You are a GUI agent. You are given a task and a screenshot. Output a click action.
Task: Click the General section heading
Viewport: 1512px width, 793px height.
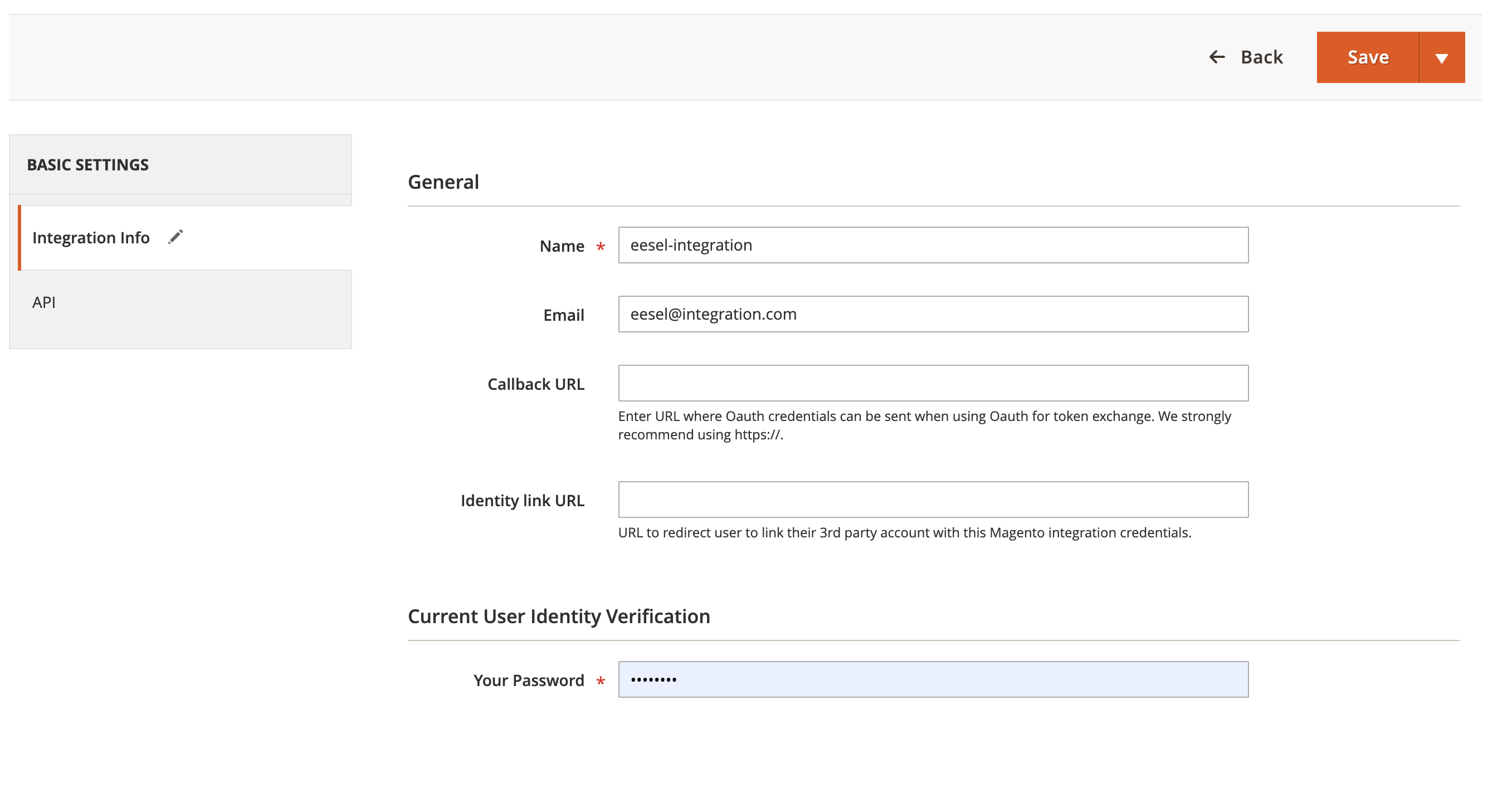coord(443,182)
